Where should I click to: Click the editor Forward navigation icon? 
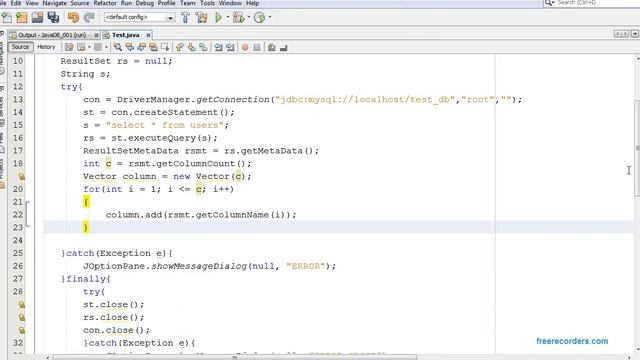98,47
